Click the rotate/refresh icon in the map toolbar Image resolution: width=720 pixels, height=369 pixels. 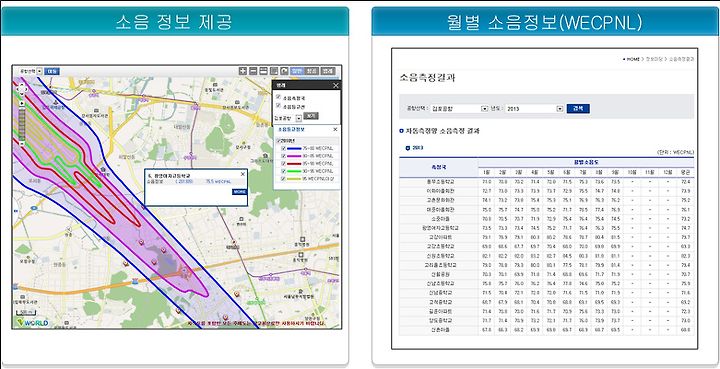click(x=284, y=71)
